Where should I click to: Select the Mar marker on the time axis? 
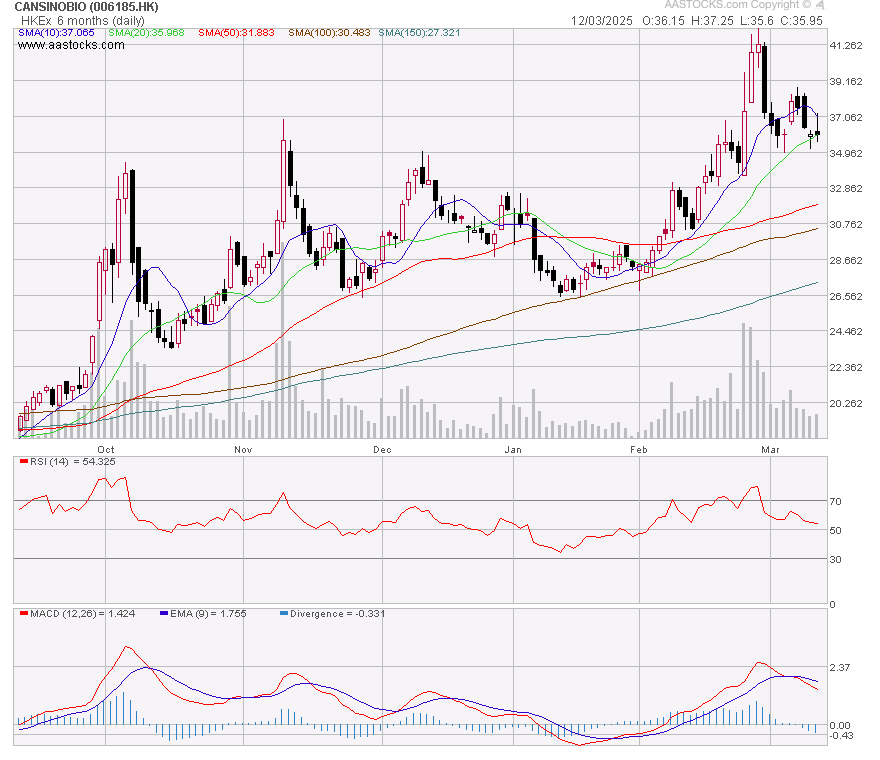point(771,450)
